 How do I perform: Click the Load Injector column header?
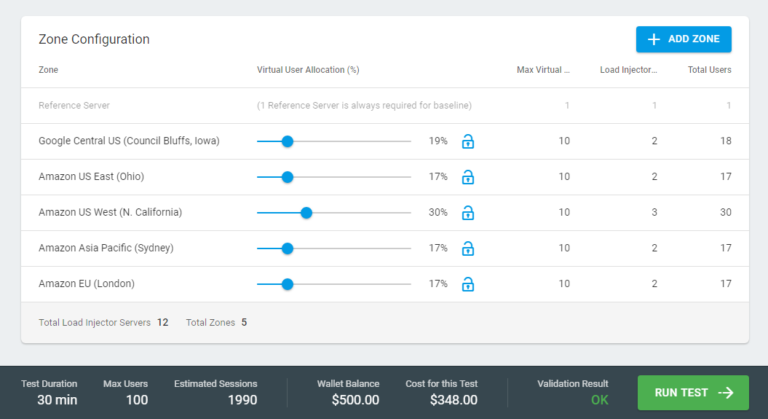(x=628, y=70)
